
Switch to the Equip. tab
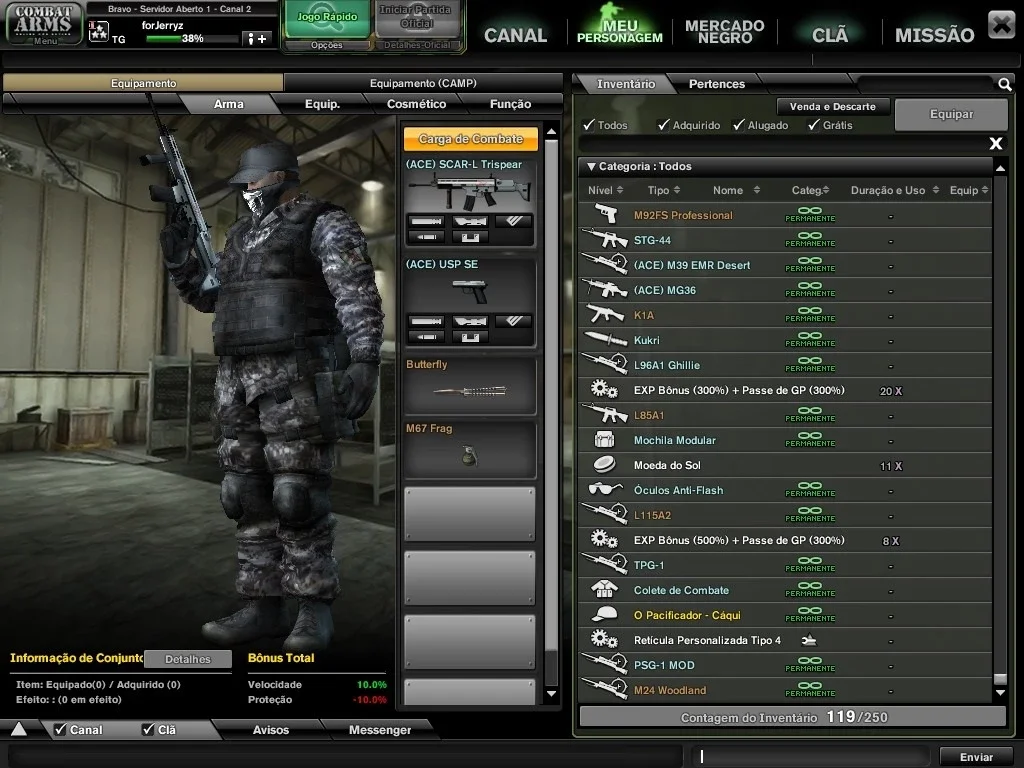(322, 104)
